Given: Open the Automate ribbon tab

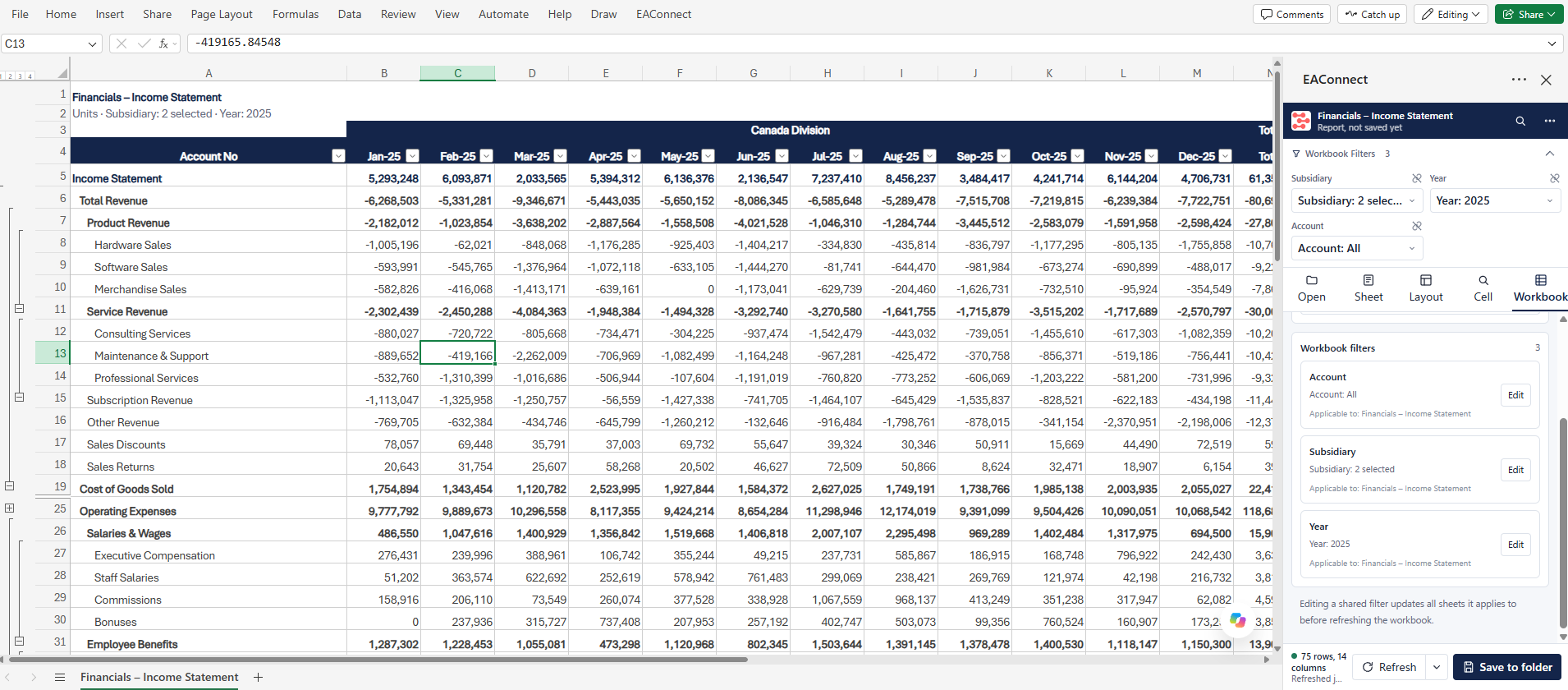Looking at the screenshot, I should click(x=503, y=14).
